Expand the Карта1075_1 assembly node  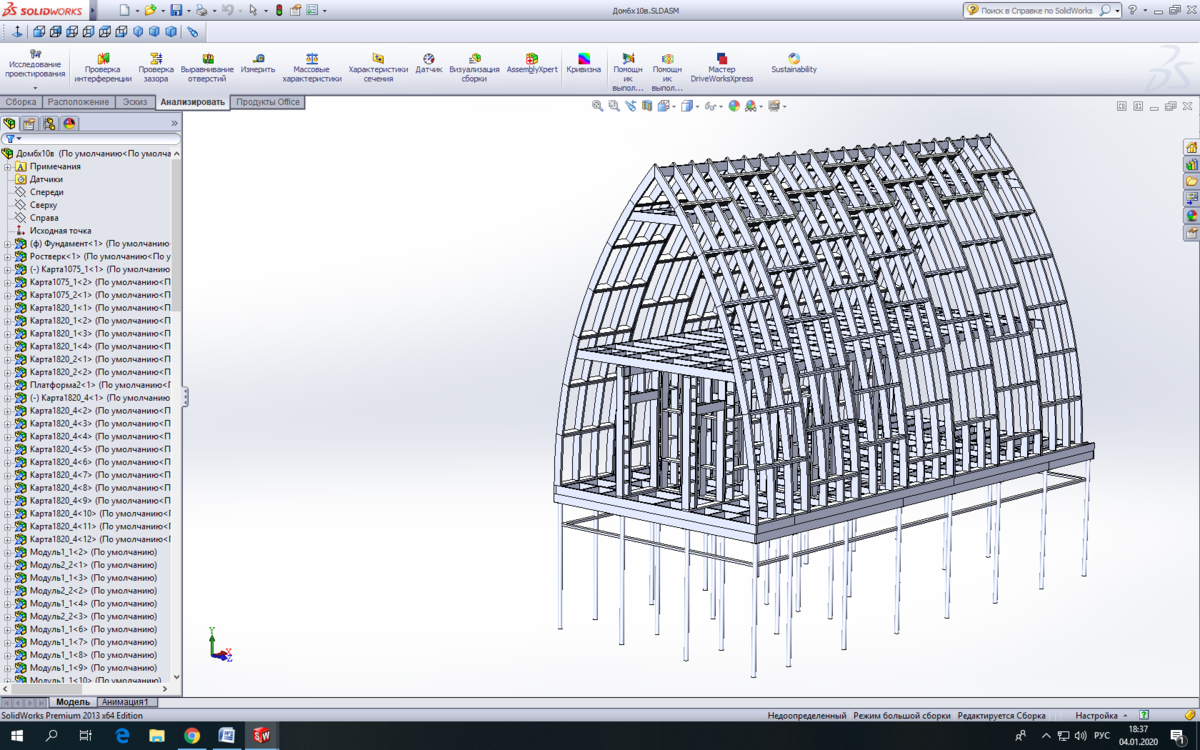pos(7,268)
